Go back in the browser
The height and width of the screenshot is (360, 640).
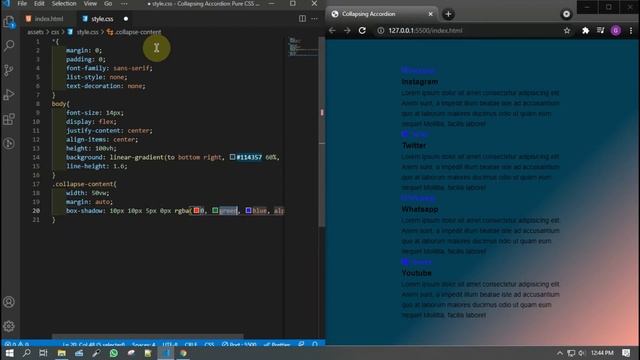(332, 31)
